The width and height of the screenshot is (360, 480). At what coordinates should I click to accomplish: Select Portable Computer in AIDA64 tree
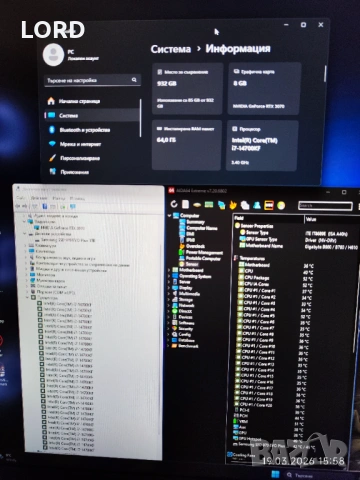[200, 258]
